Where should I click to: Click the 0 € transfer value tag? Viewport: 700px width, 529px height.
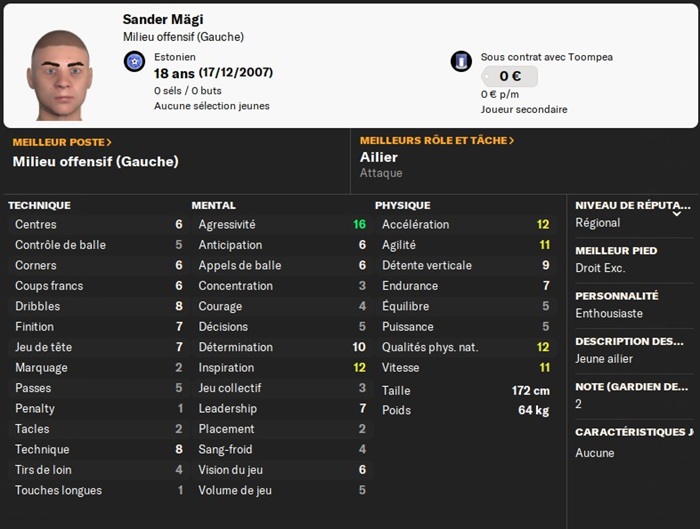click(509, 77)
